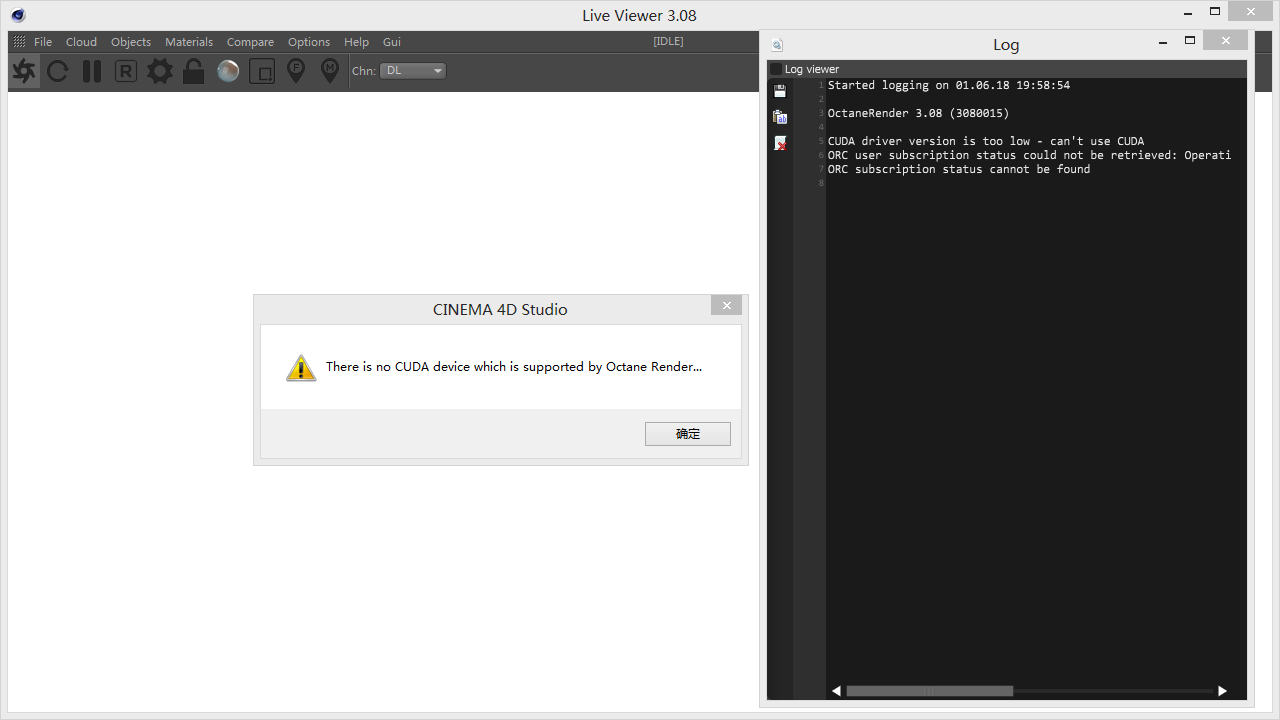The width and height of the screenshot is (1280, 720).
Task: Toggle the Log viewer panel checkbox
Action: pos(776,69)
